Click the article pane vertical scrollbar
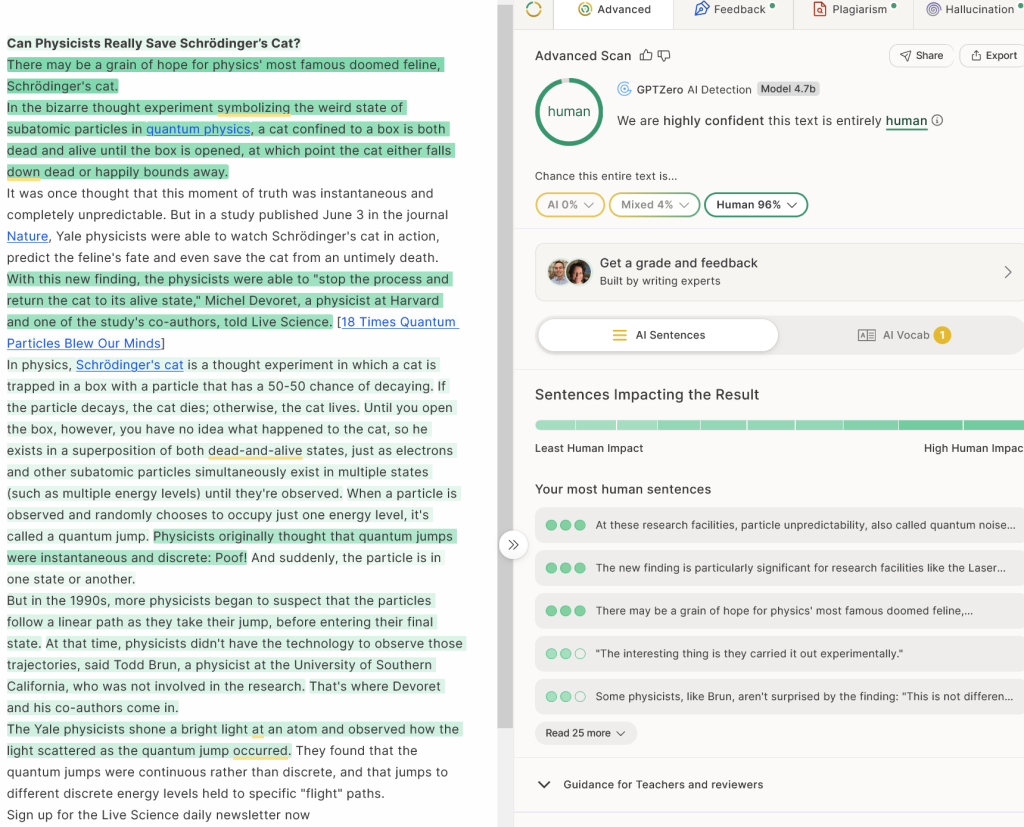The height and width of the screenshot is (827, 1024). (x=505, y=366)
